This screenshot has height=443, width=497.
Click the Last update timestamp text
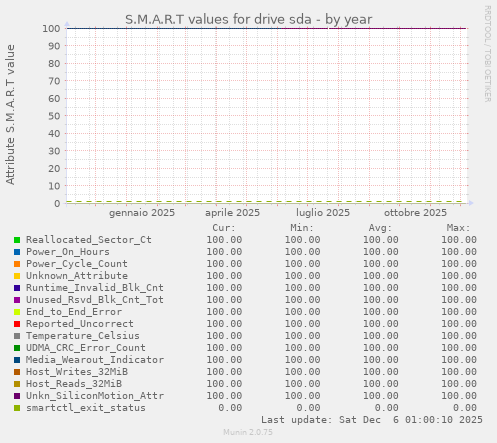click(372, 420)
